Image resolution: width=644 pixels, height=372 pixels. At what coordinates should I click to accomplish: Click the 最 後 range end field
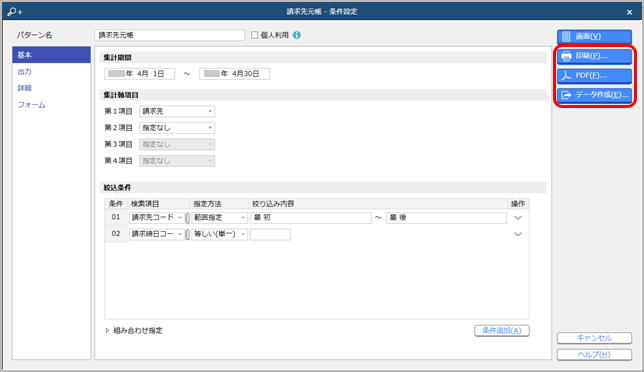coord(446,218)
